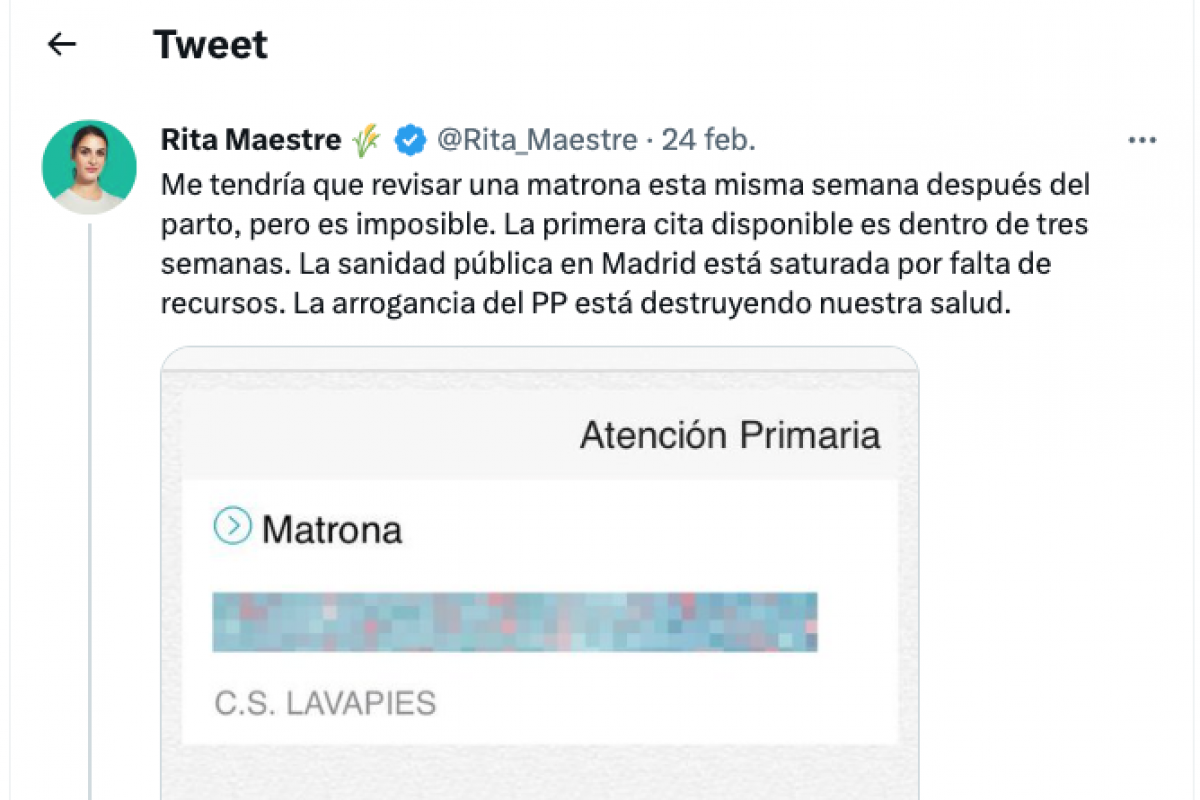Screen dimensions: 1200x800
Task: Select the Matrona label
Action: coord(331,529)
